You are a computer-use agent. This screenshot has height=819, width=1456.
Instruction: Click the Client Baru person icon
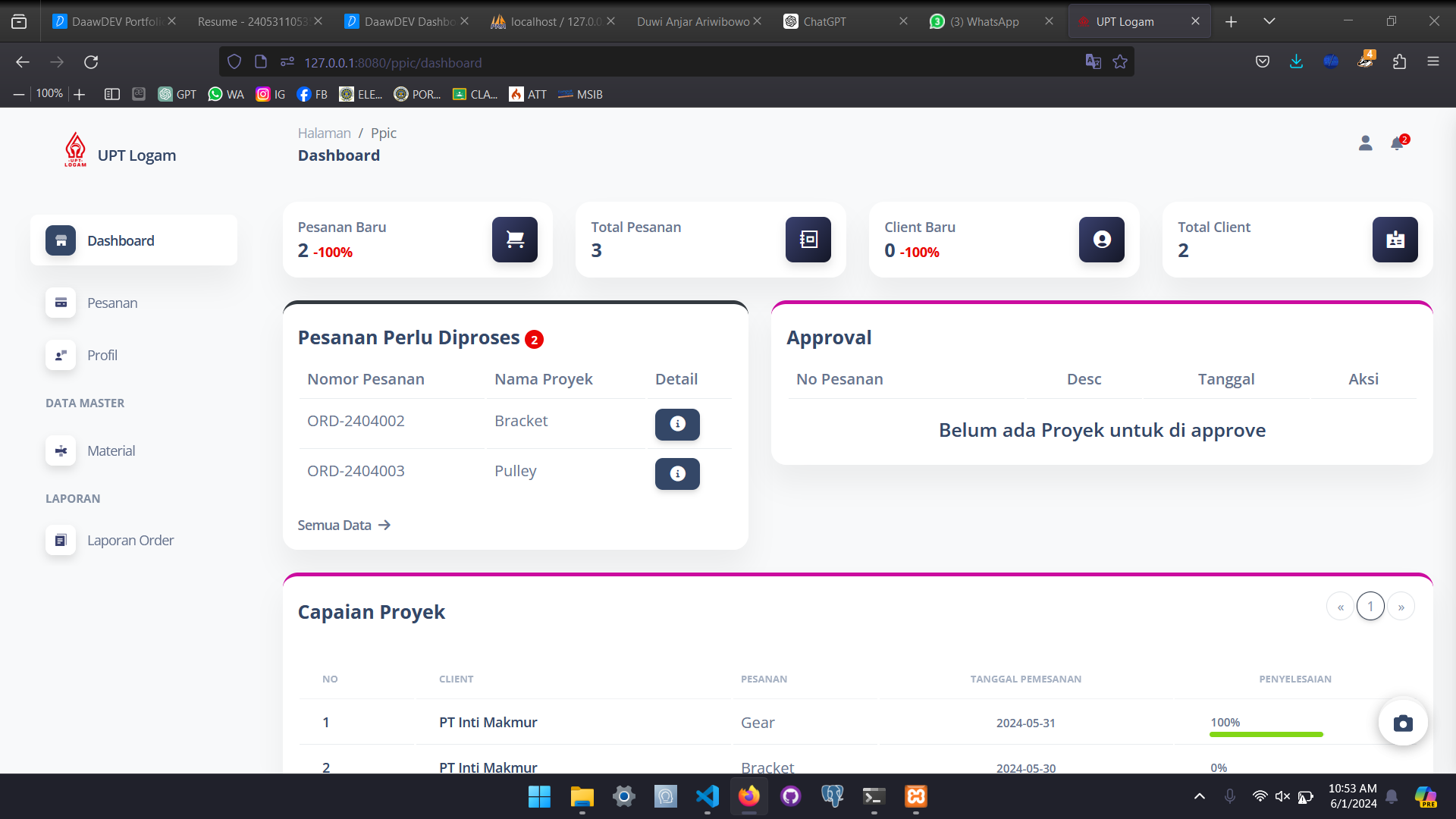pos(1101,240)
